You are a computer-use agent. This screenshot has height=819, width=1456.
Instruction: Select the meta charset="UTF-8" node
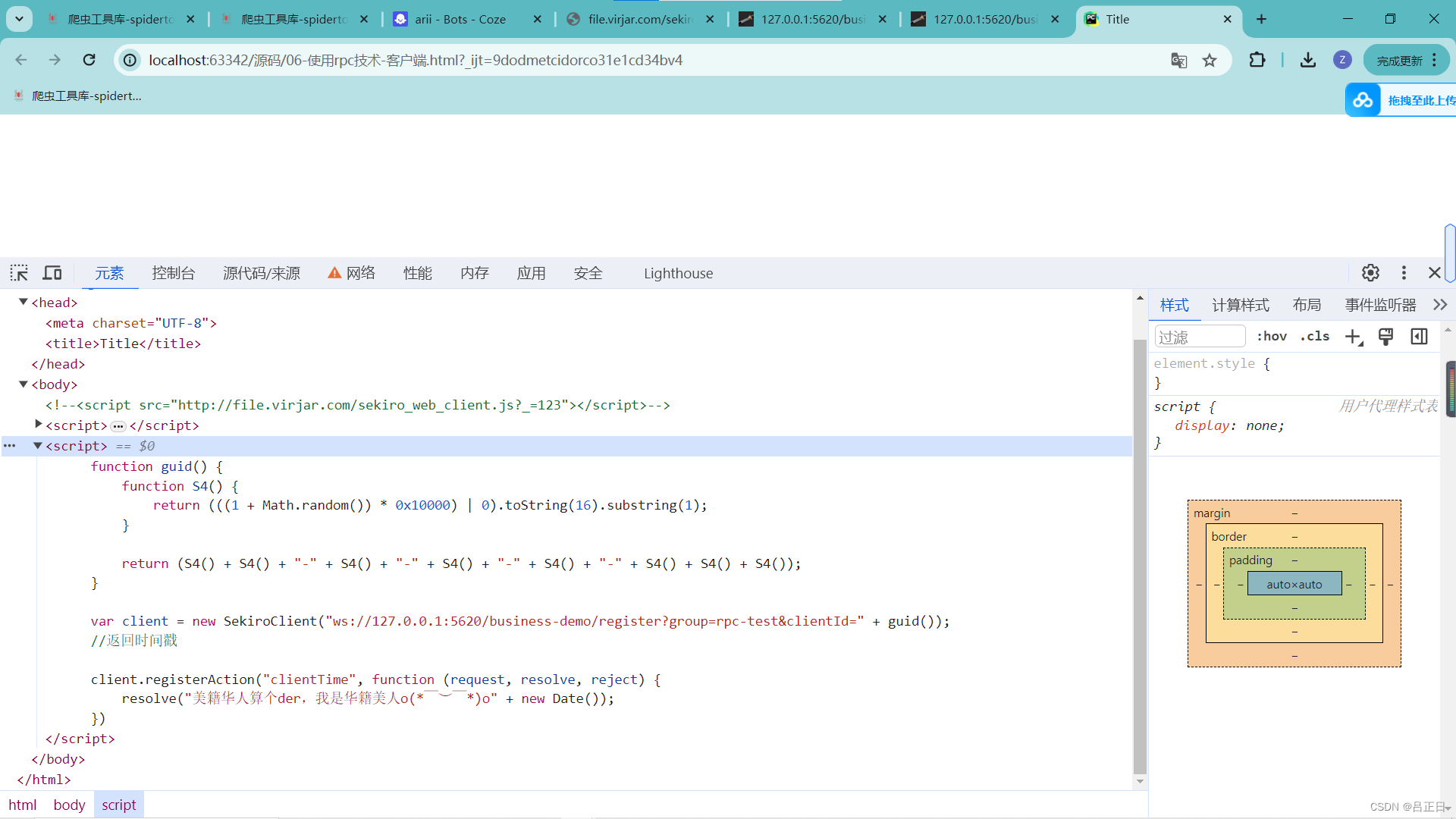[131, 323]
